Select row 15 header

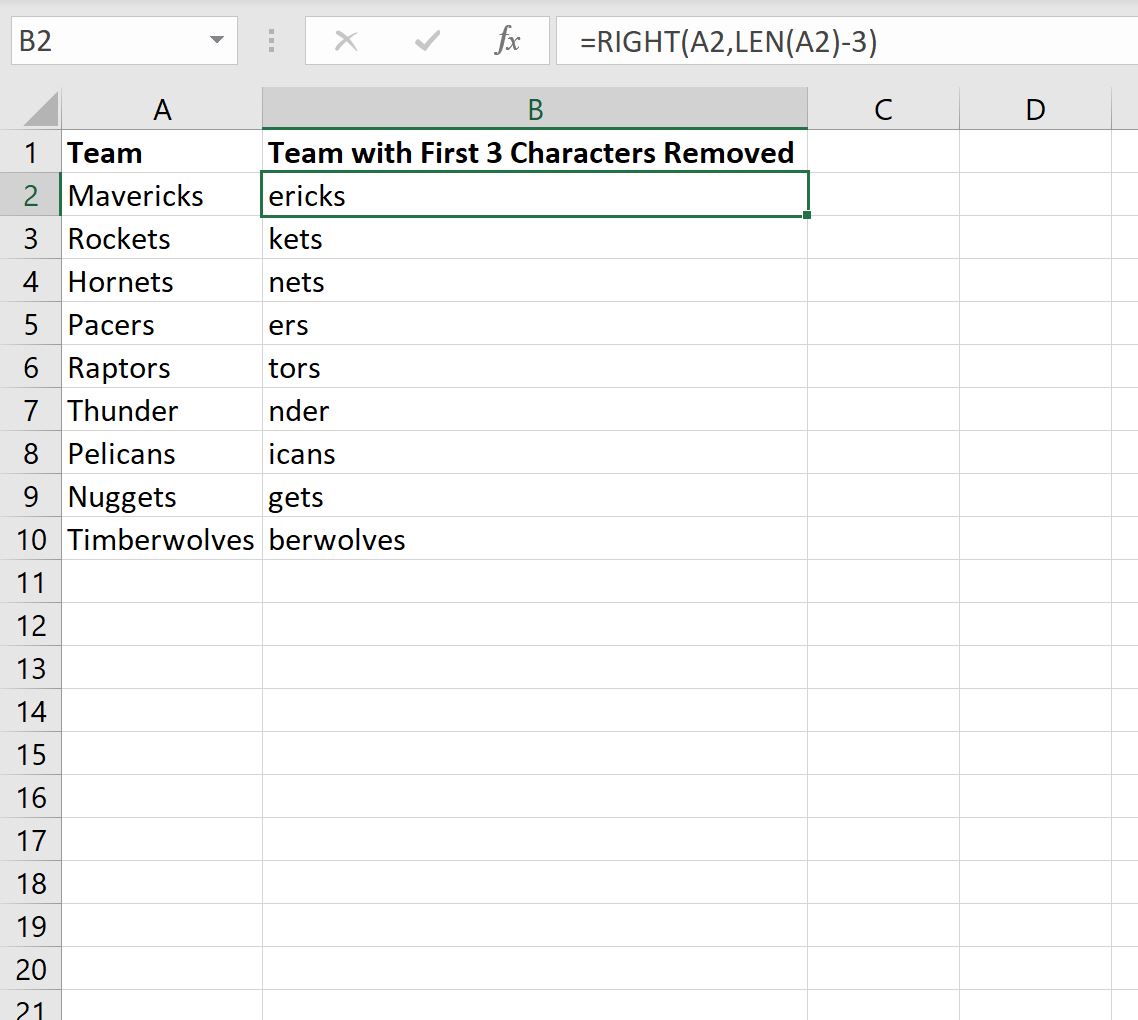point(30,754)
